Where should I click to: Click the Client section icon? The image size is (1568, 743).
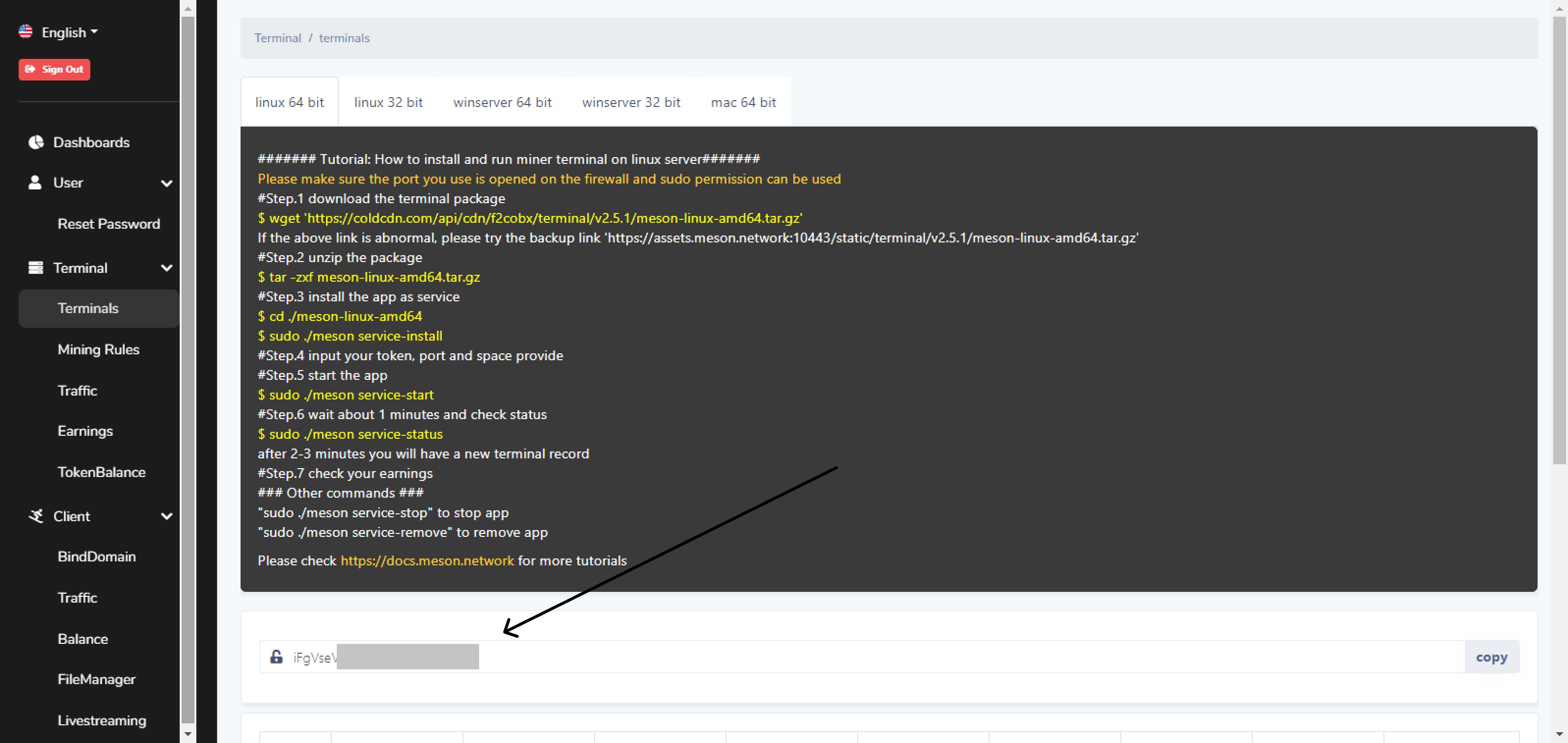[x=36, y=516]
